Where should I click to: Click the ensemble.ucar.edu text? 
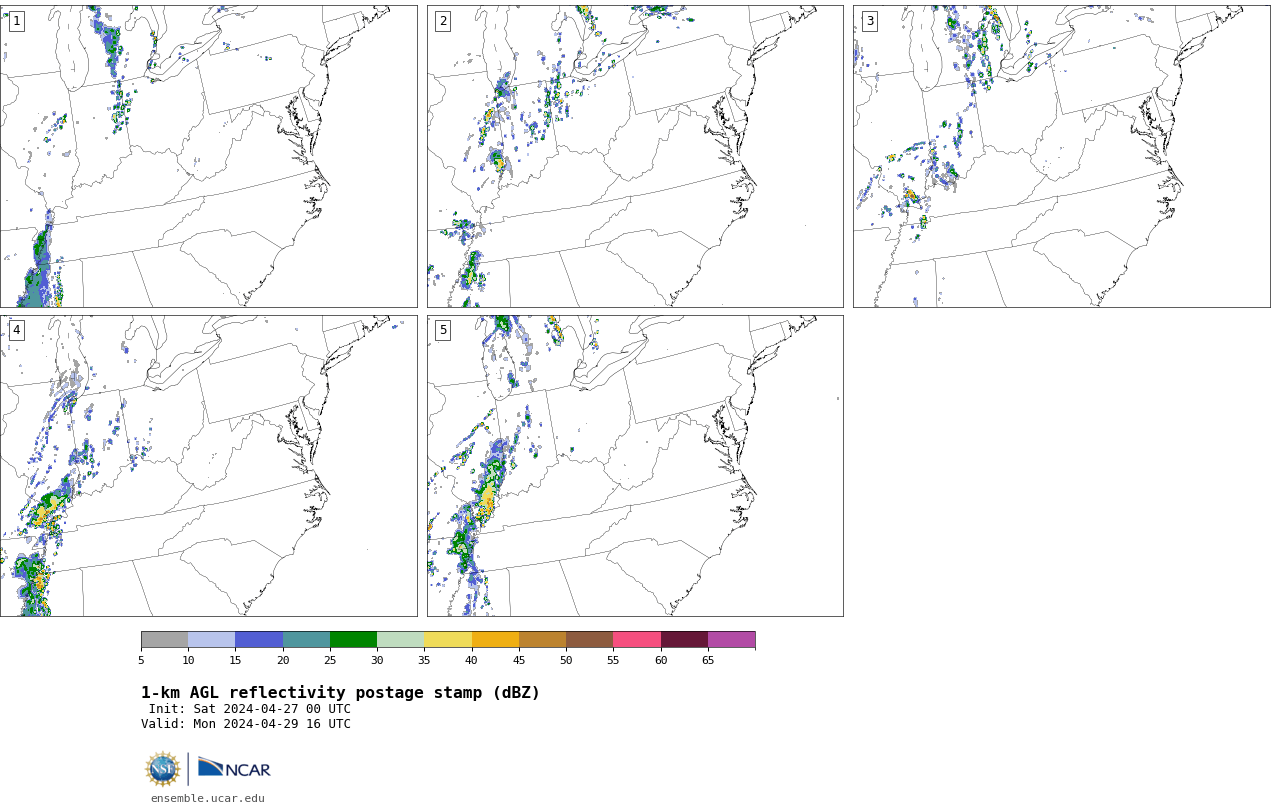tap(208, 798)
